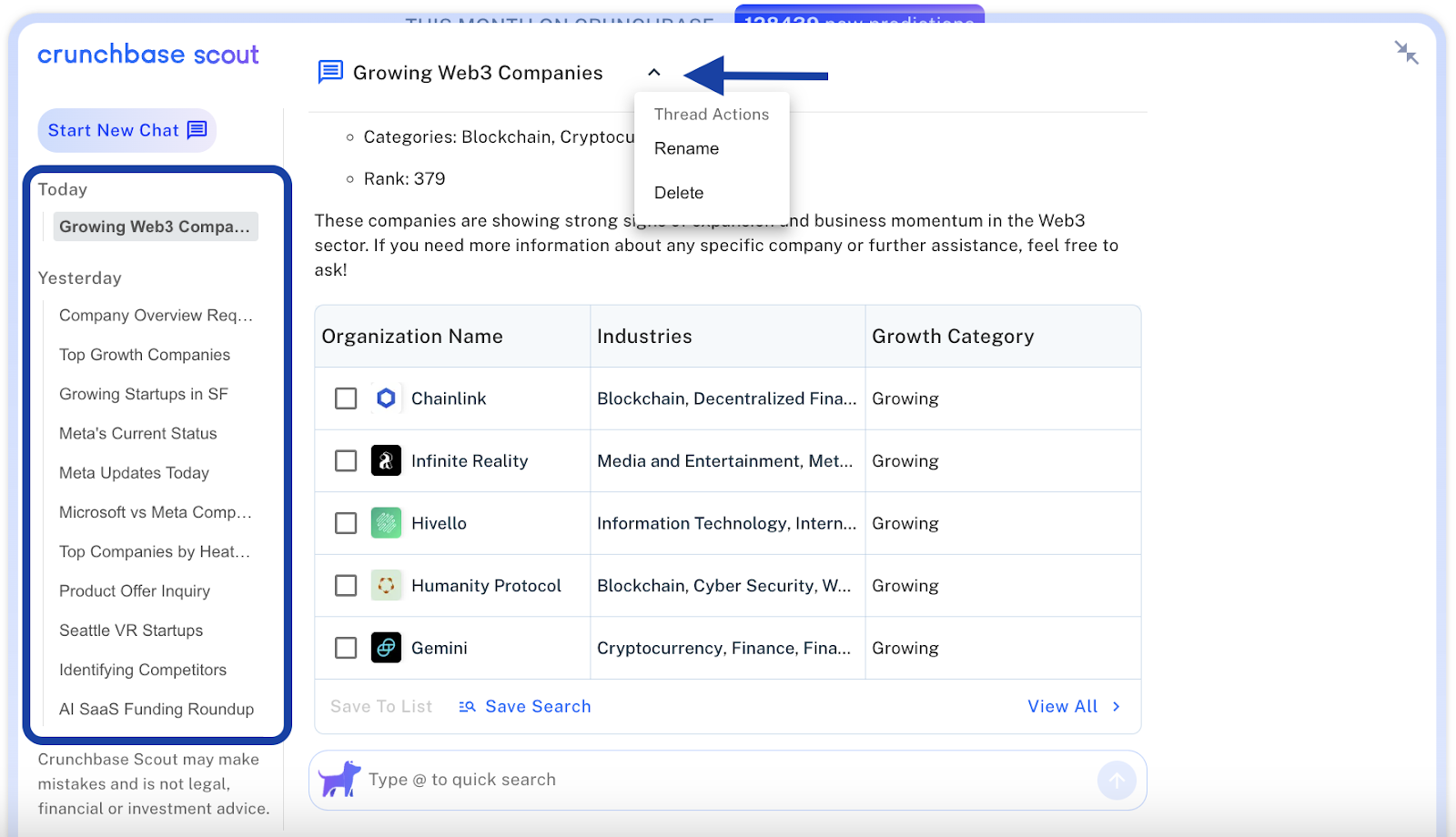Open Microsoft vs Meta Comp... chat
The height and width of the screenshot is (837, 1456).
pos(156,512)
